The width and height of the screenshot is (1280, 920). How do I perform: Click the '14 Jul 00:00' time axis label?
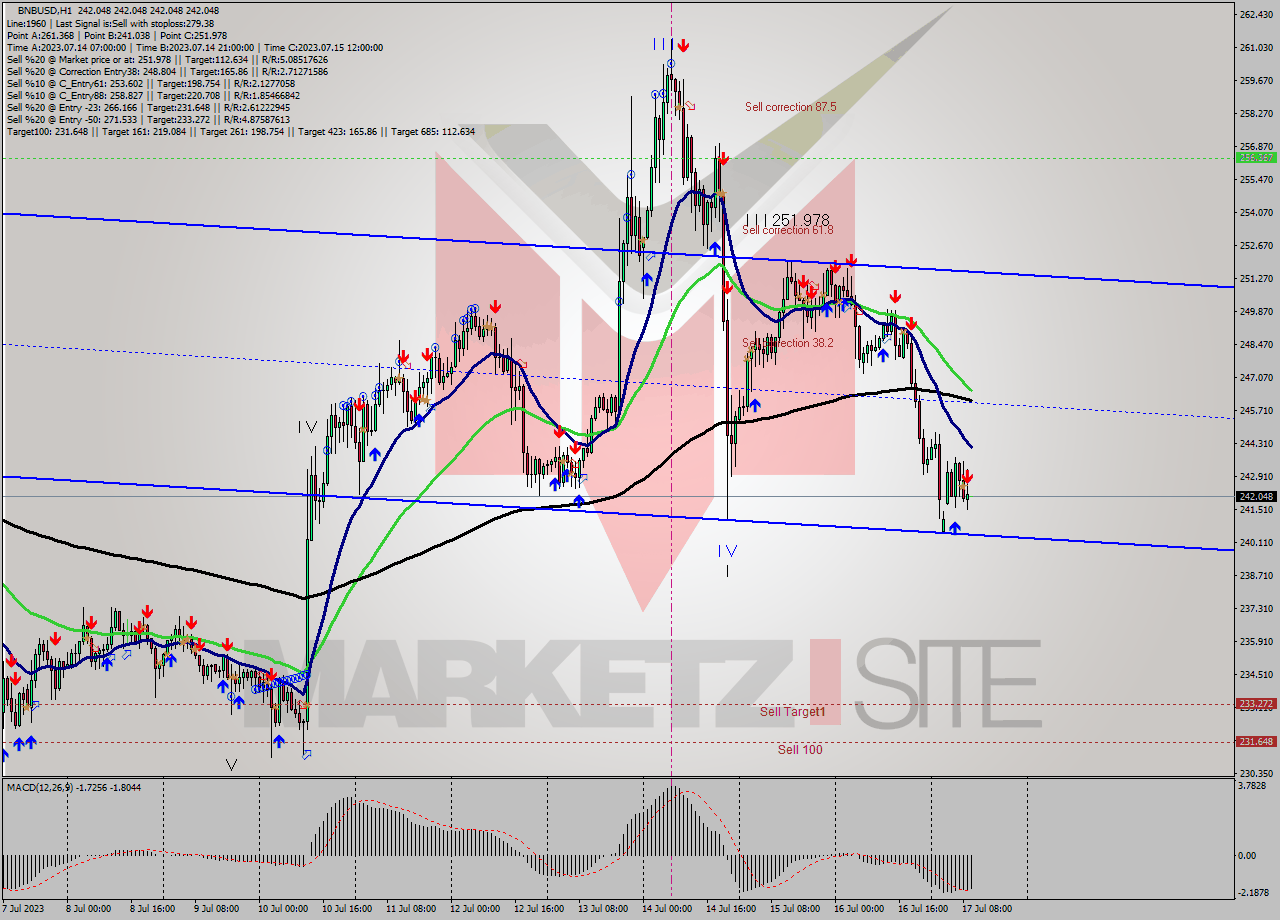(x=667, y=909)
